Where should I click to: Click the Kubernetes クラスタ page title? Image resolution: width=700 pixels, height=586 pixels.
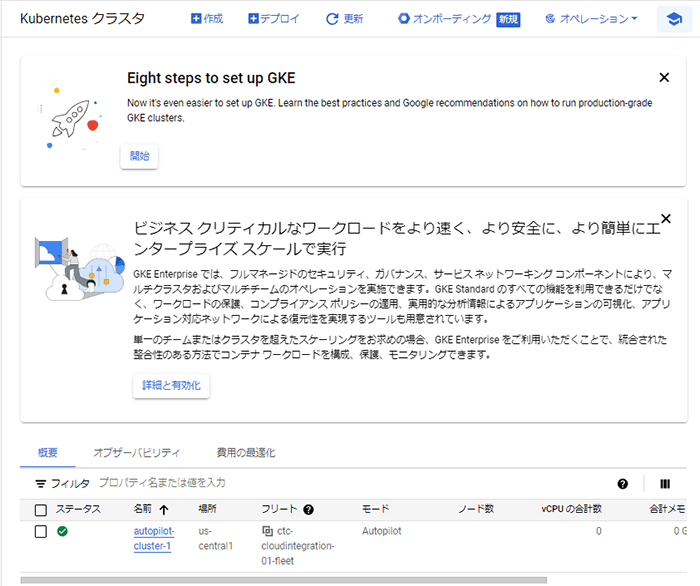[83, 19]
